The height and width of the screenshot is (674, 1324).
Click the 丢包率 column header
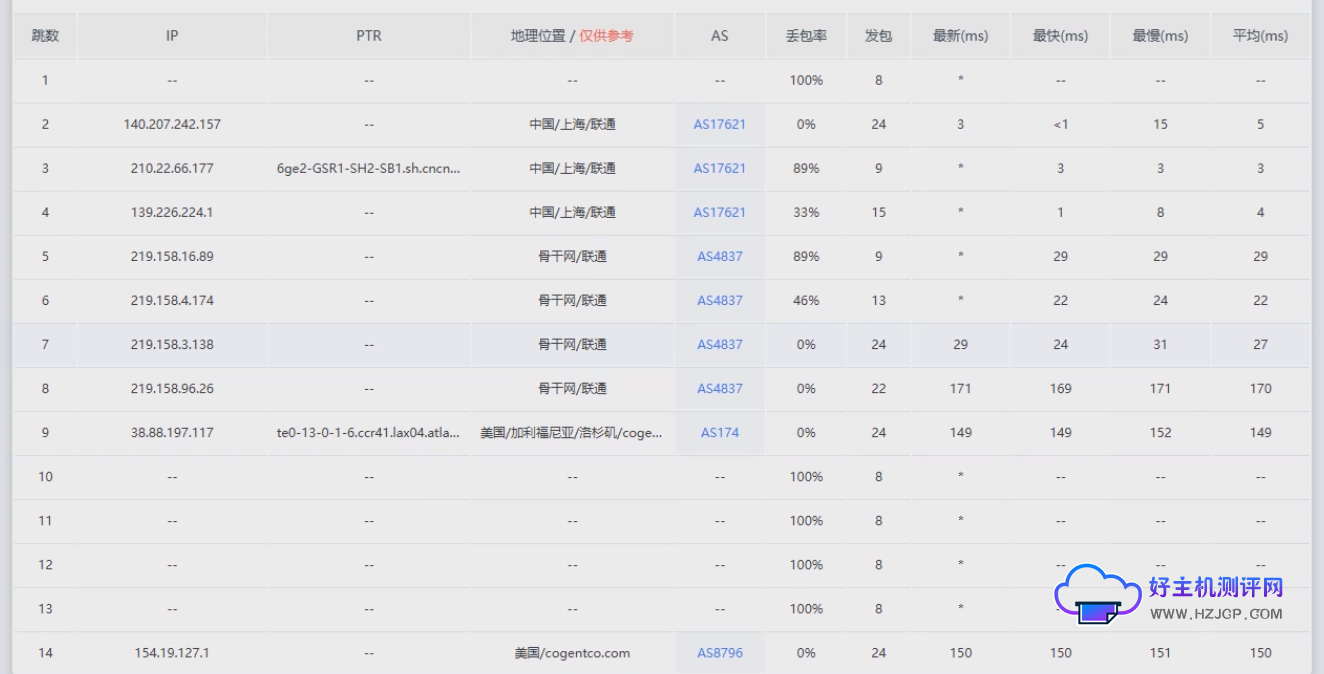click(806, 35)
